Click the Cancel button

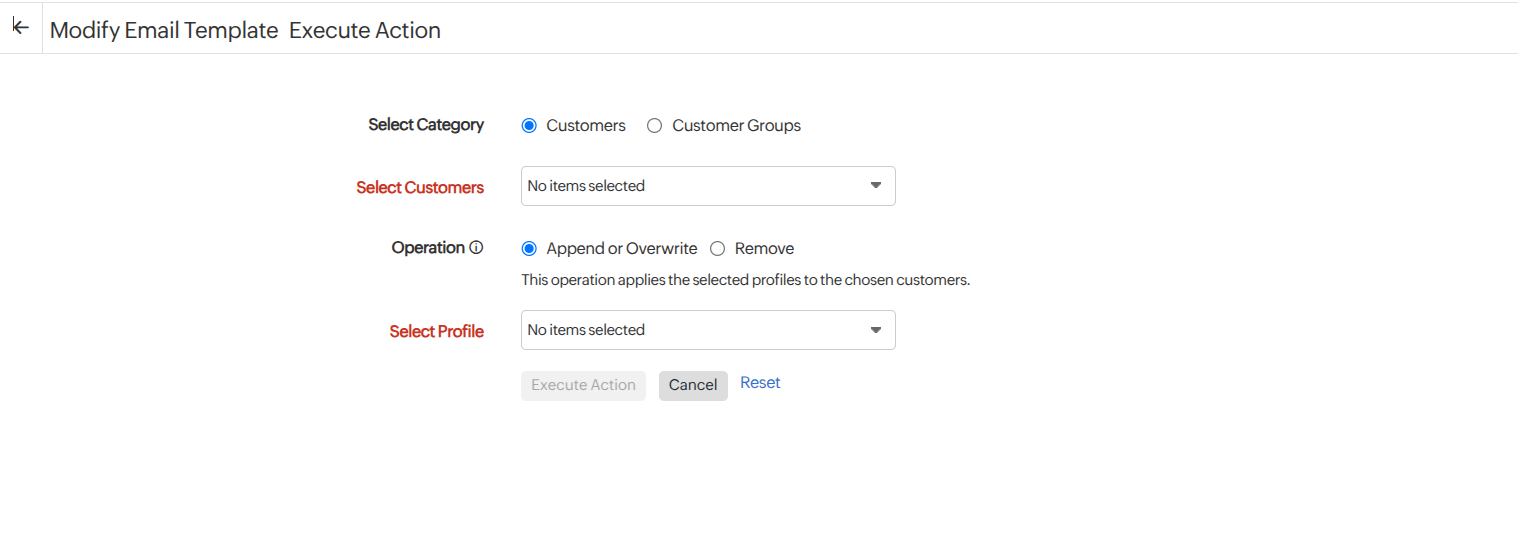[693, 386]
